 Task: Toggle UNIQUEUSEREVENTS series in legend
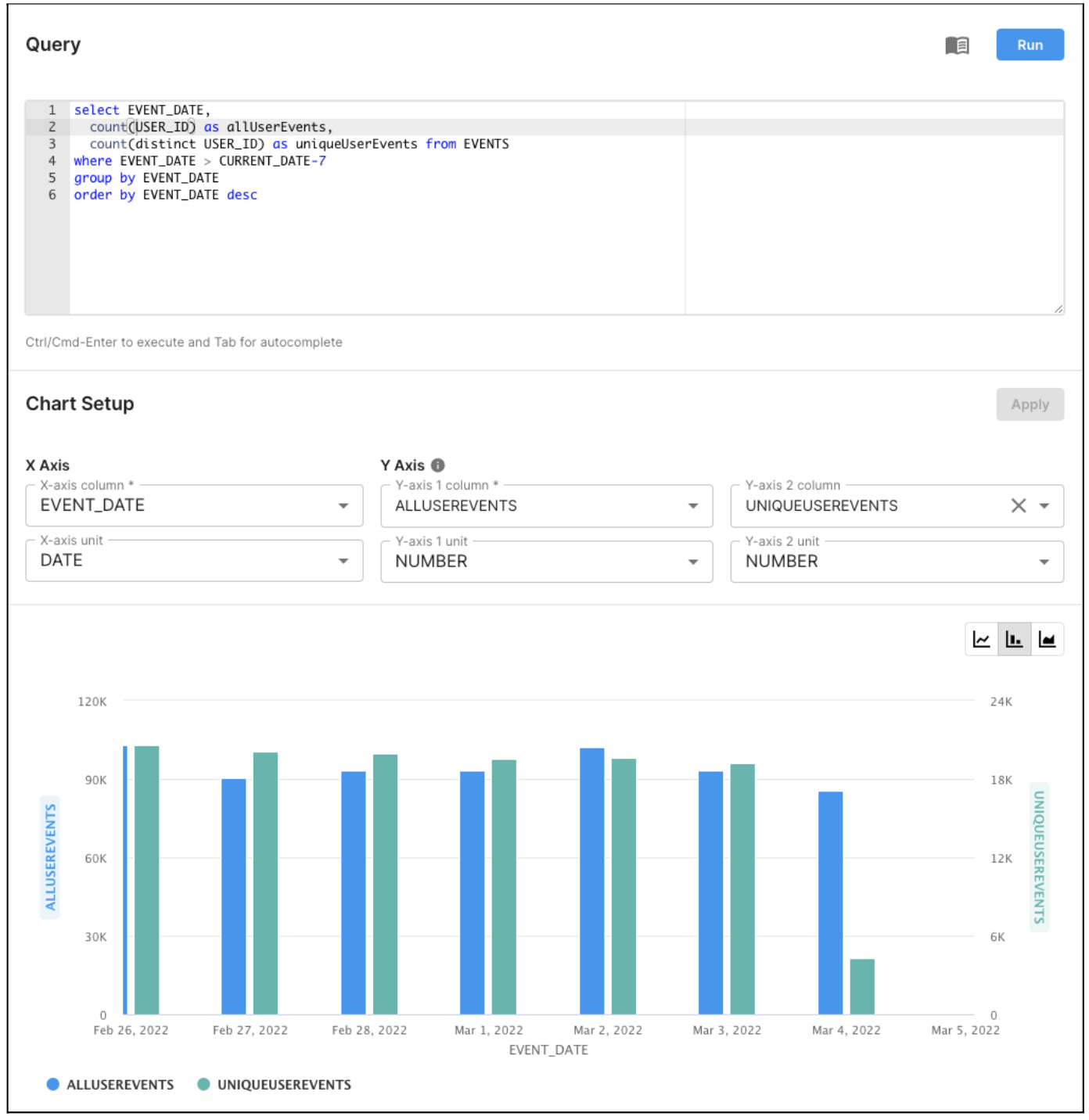[x=283, y=1085]
